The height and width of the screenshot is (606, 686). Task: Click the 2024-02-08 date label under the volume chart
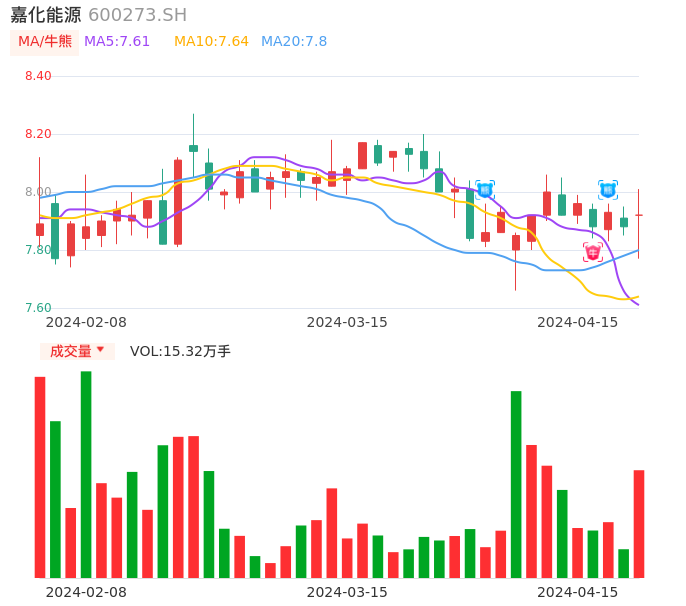point(86,592)
